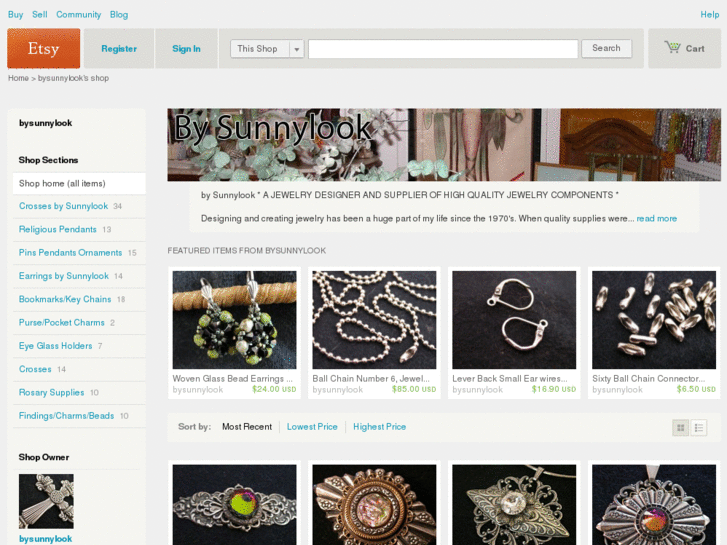Open the round fluted silver pendant listing
This screenshot has width=727, height=545.
[x=654, y=505]
